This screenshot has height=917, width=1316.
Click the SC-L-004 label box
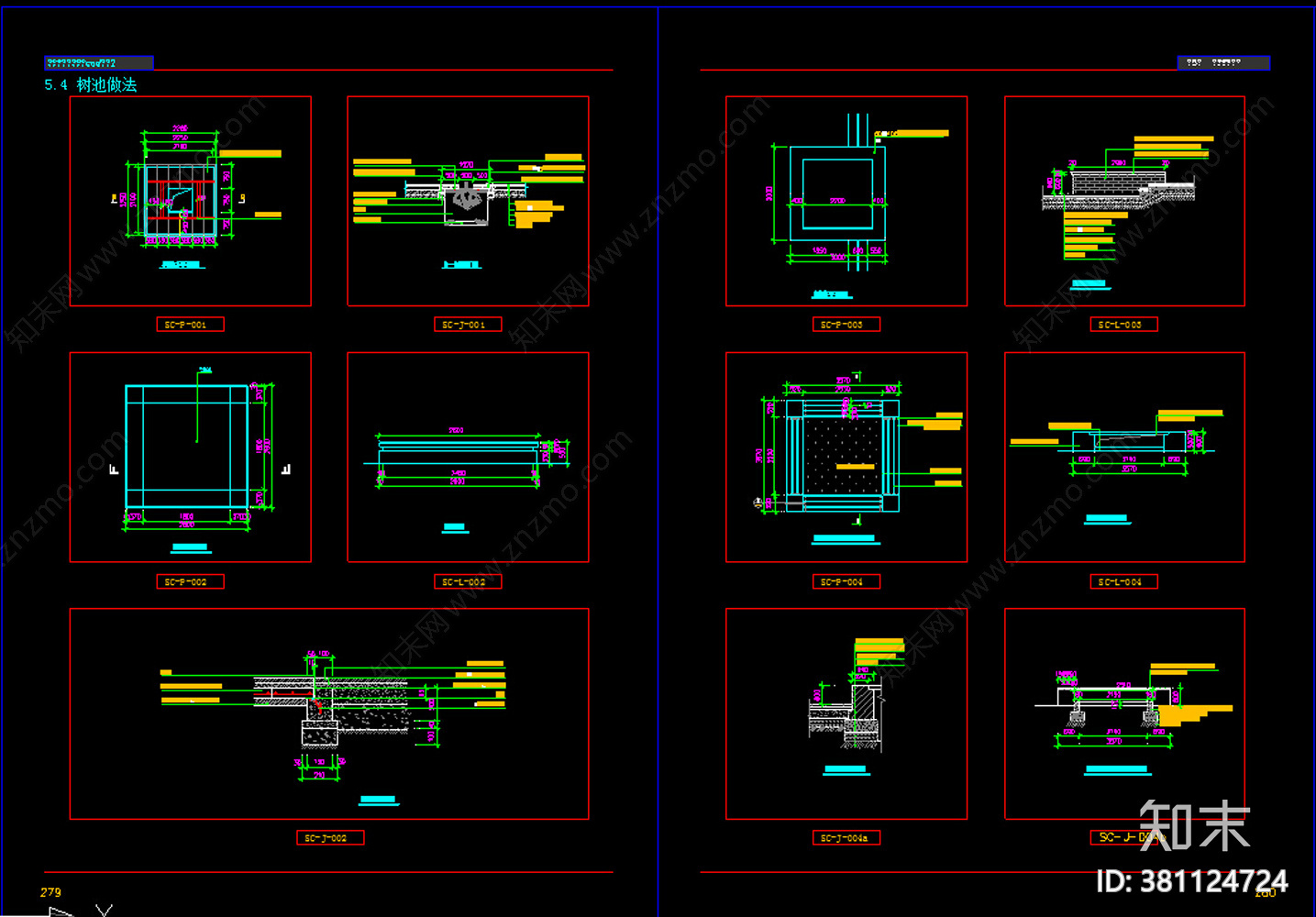pos(1124,581)
